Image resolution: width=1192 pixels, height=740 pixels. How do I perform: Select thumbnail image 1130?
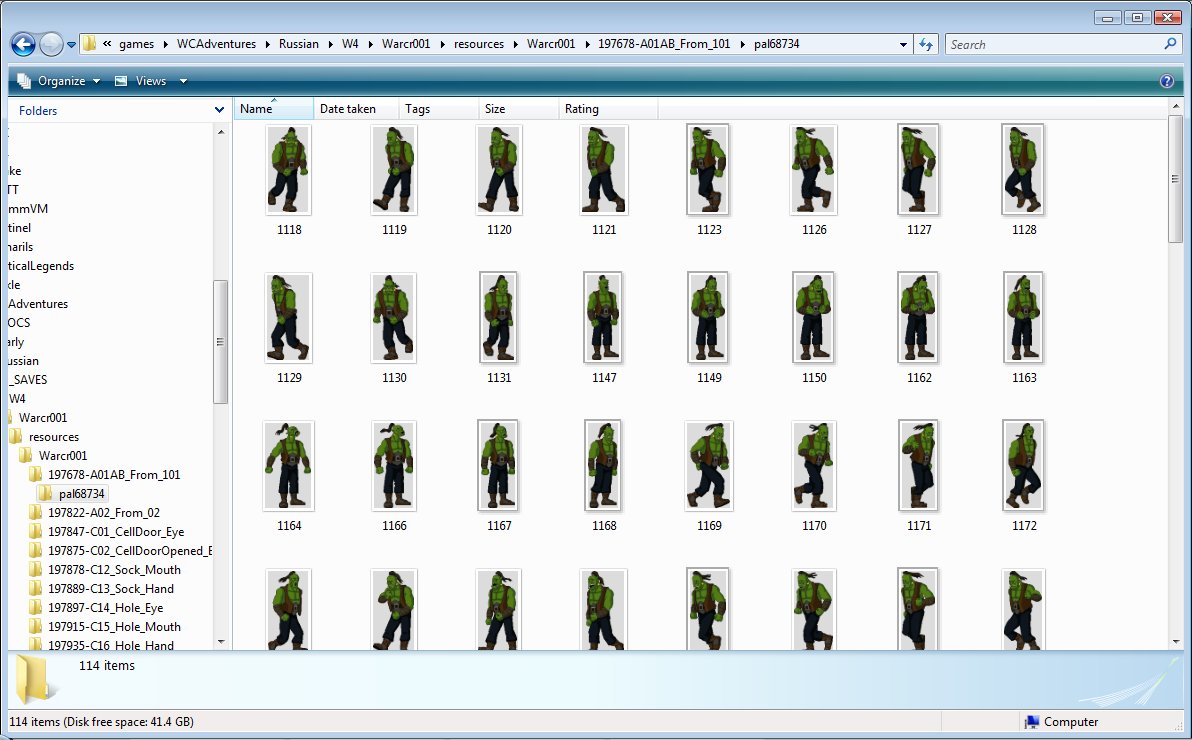pyautogui.click(x=394, y=318)
